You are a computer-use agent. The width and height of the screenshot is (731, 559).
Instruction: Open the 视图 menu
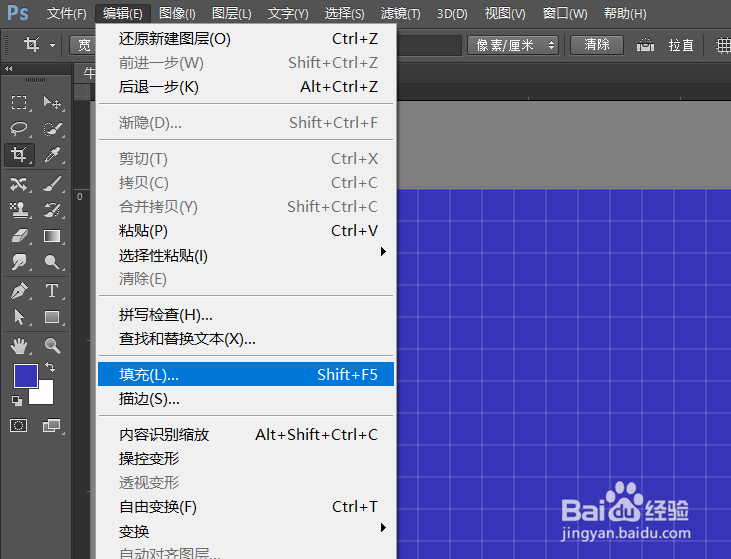[505, 14]
